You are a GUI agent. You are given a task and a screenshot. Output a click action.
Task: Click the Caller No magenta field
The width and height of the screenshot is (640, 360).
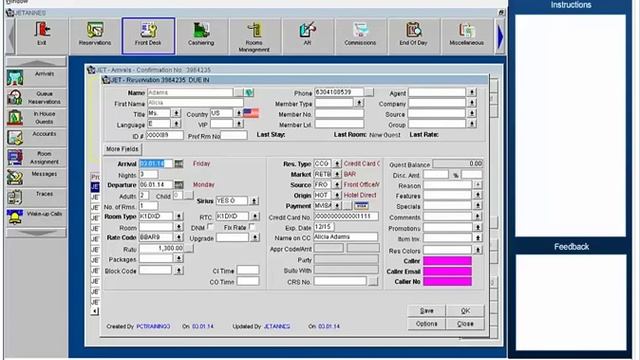[447, 281]
